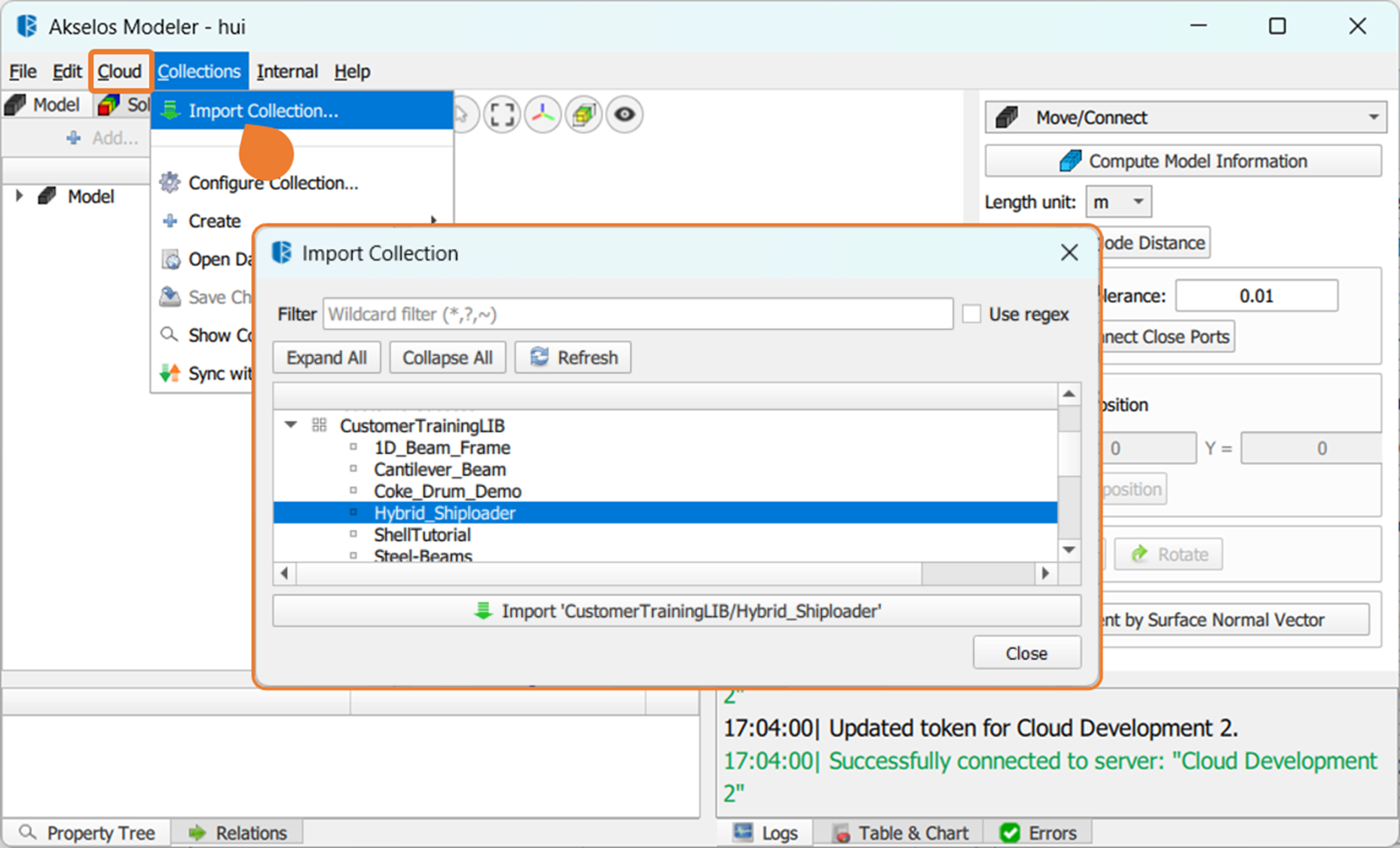This screenshot has height=848, width=1400.
Task: Click the cube icon beside Model tree item
Action: (47, 196)
